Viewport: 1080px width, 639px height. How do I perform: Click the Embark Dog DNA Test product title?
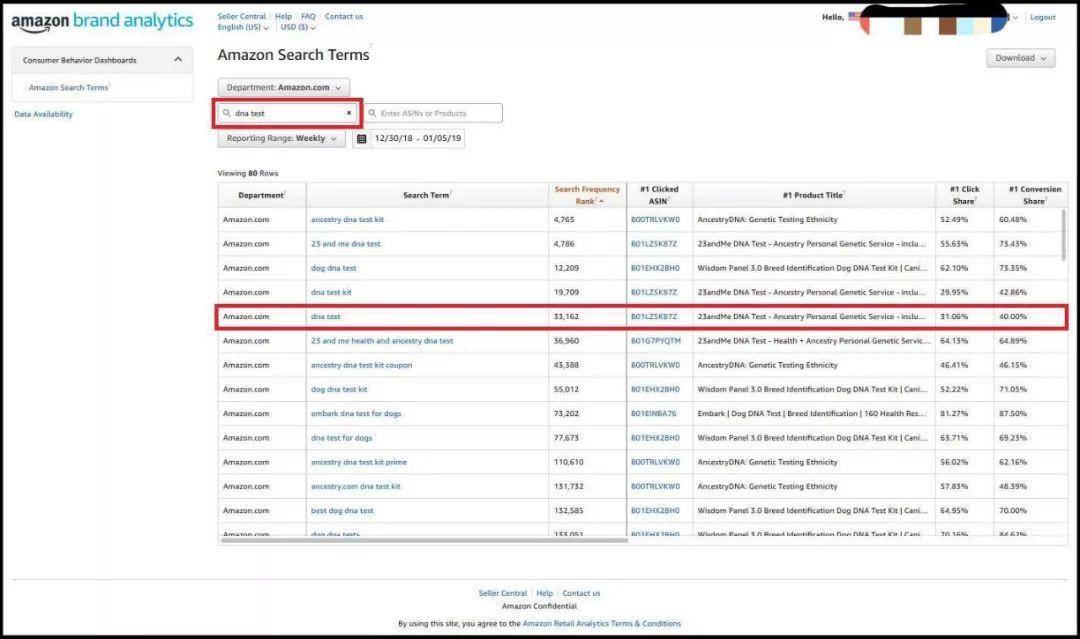[813, 414]
